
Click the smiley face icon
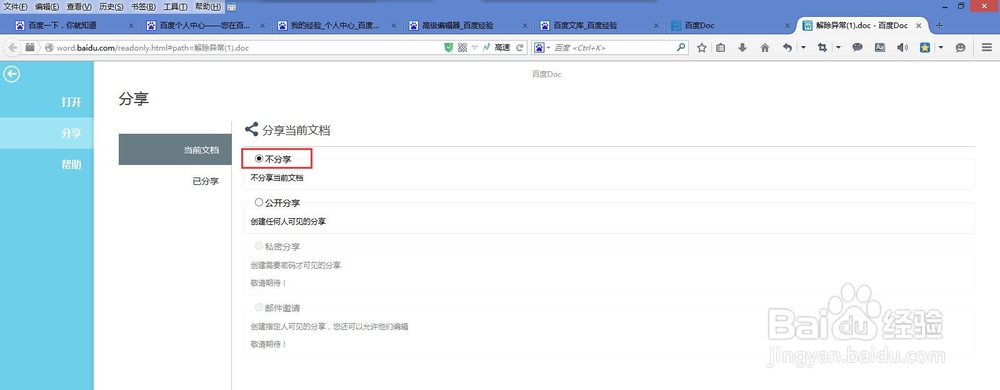960,47
